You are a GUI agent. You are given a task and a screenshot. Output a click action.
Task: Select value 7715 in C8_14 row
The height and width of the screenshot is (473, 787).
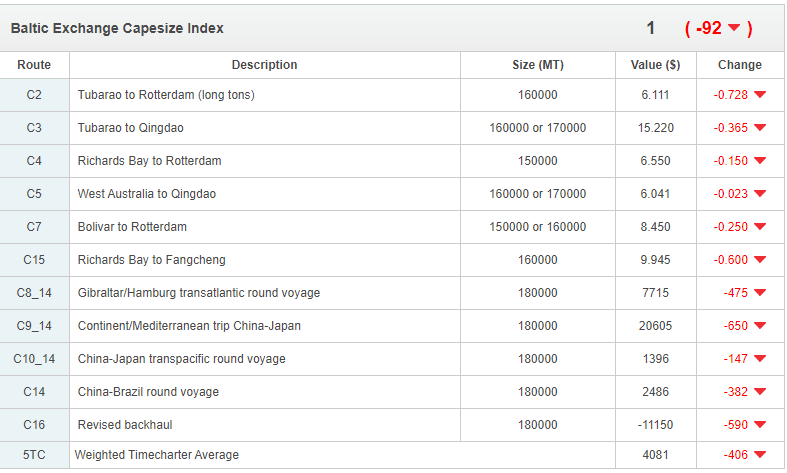655,293
